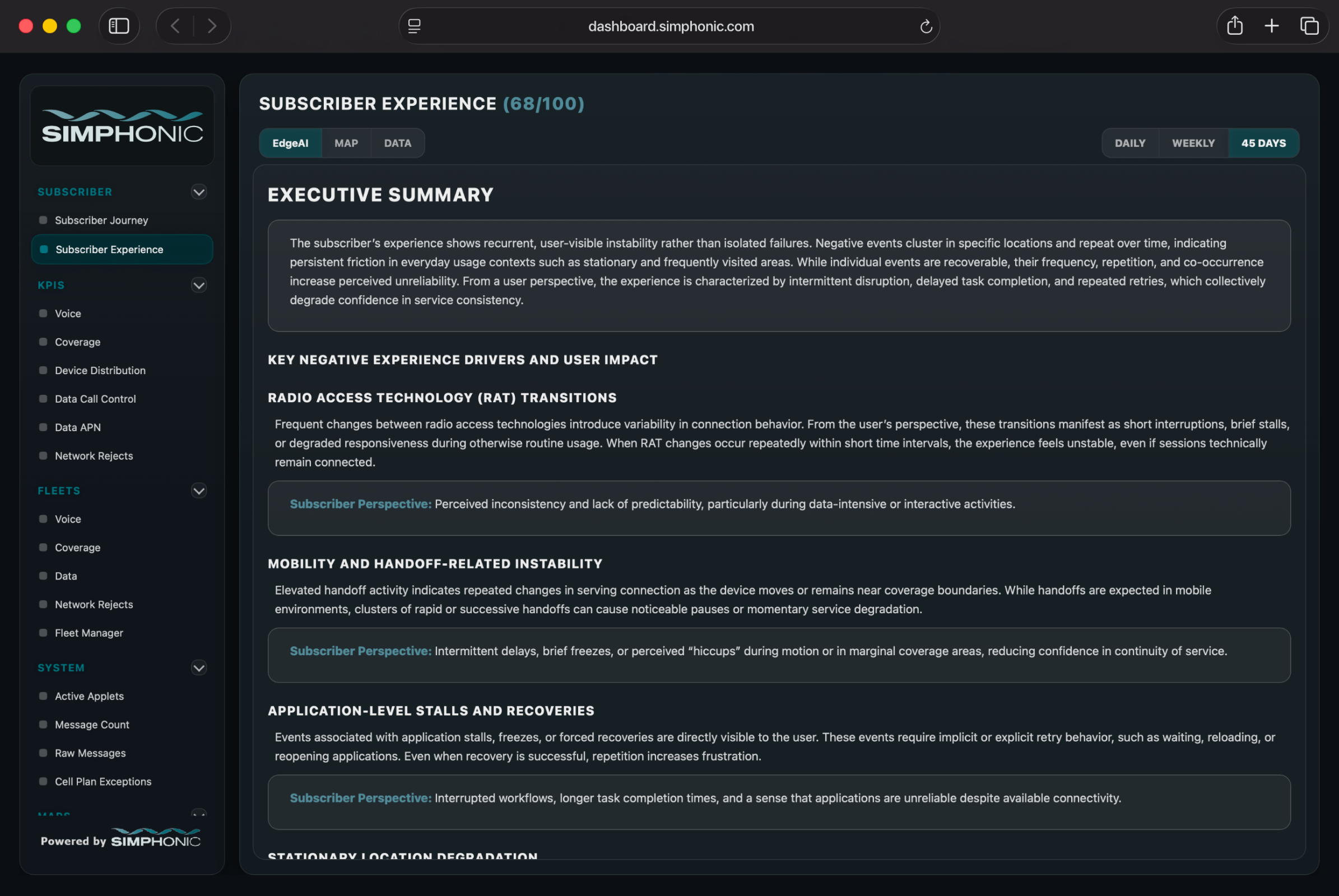
Task: Click the tab overview icon
Action: click(1309, 26)
